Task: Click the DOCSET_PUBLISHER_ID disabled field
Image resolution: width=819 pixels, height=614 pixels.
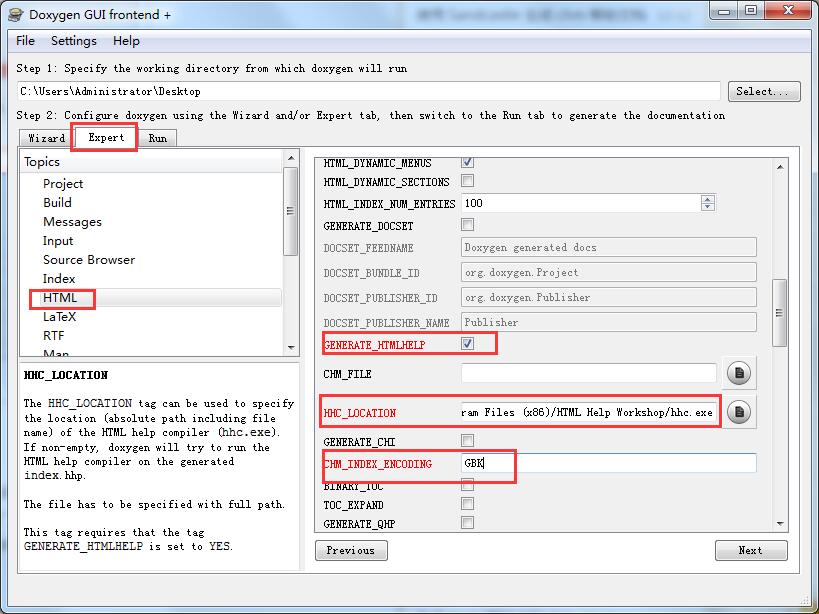Action: [609, 298]
